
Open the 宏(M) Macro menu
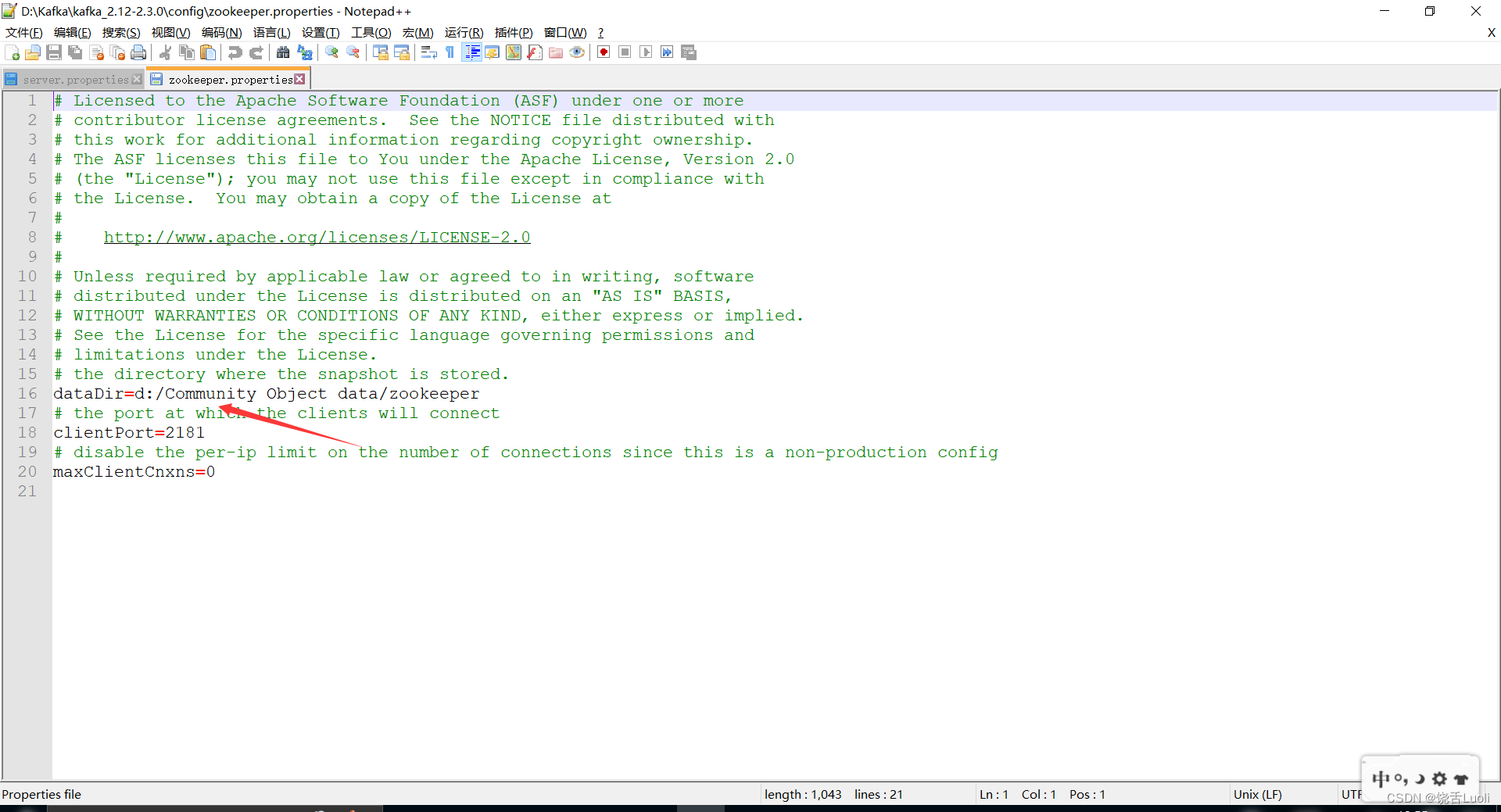(418, 33)
